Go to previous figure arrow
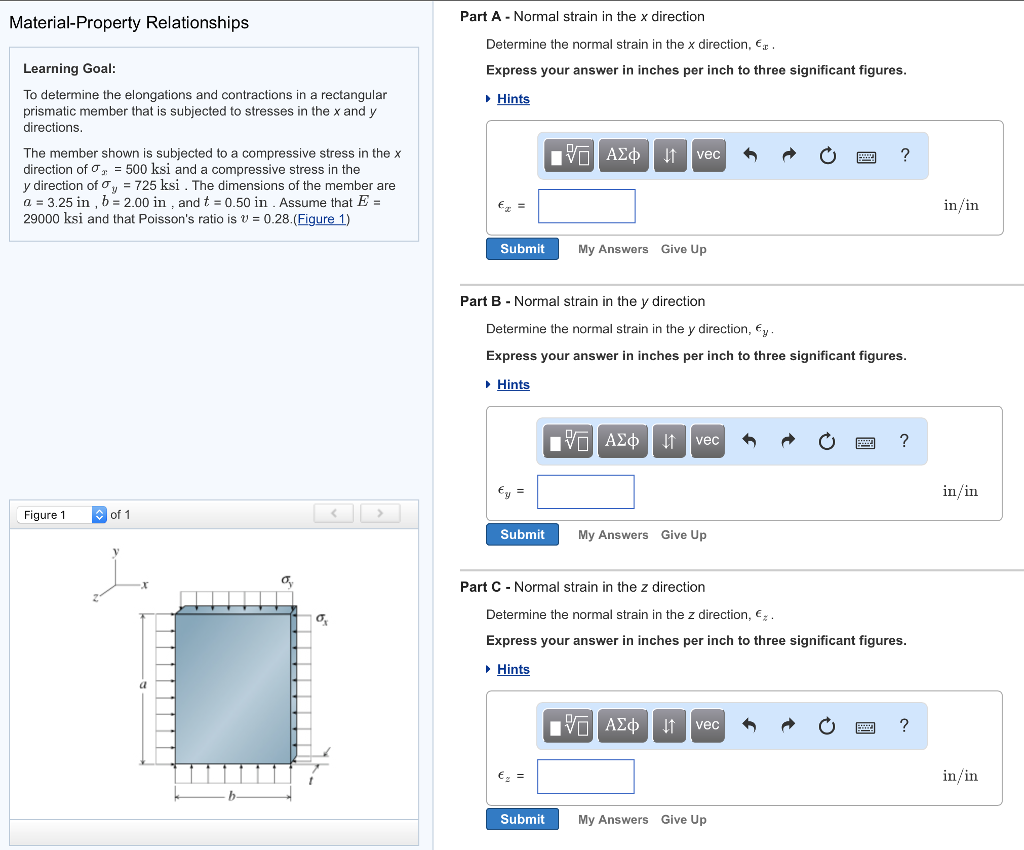Image resolution: width=1024 pixels, height=850 pixels. pos(334,513)
